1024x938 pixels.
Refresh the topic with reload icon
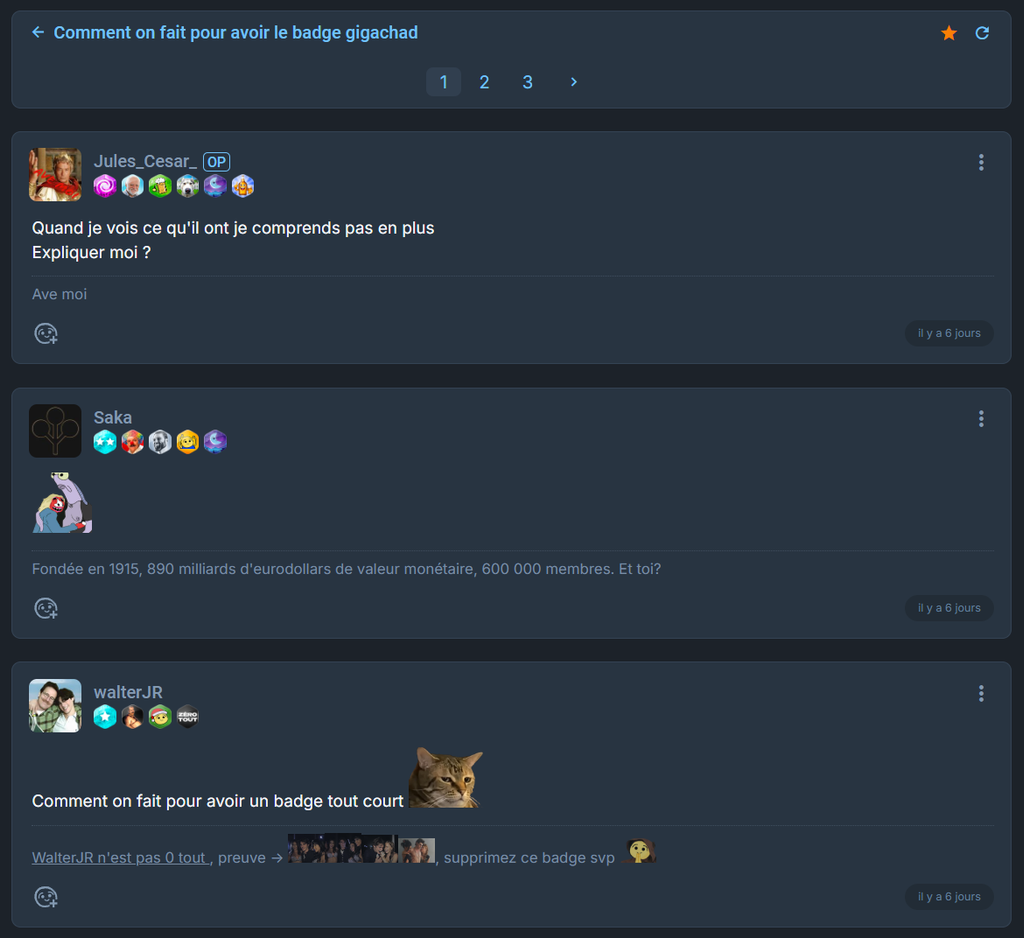[982, 33]
